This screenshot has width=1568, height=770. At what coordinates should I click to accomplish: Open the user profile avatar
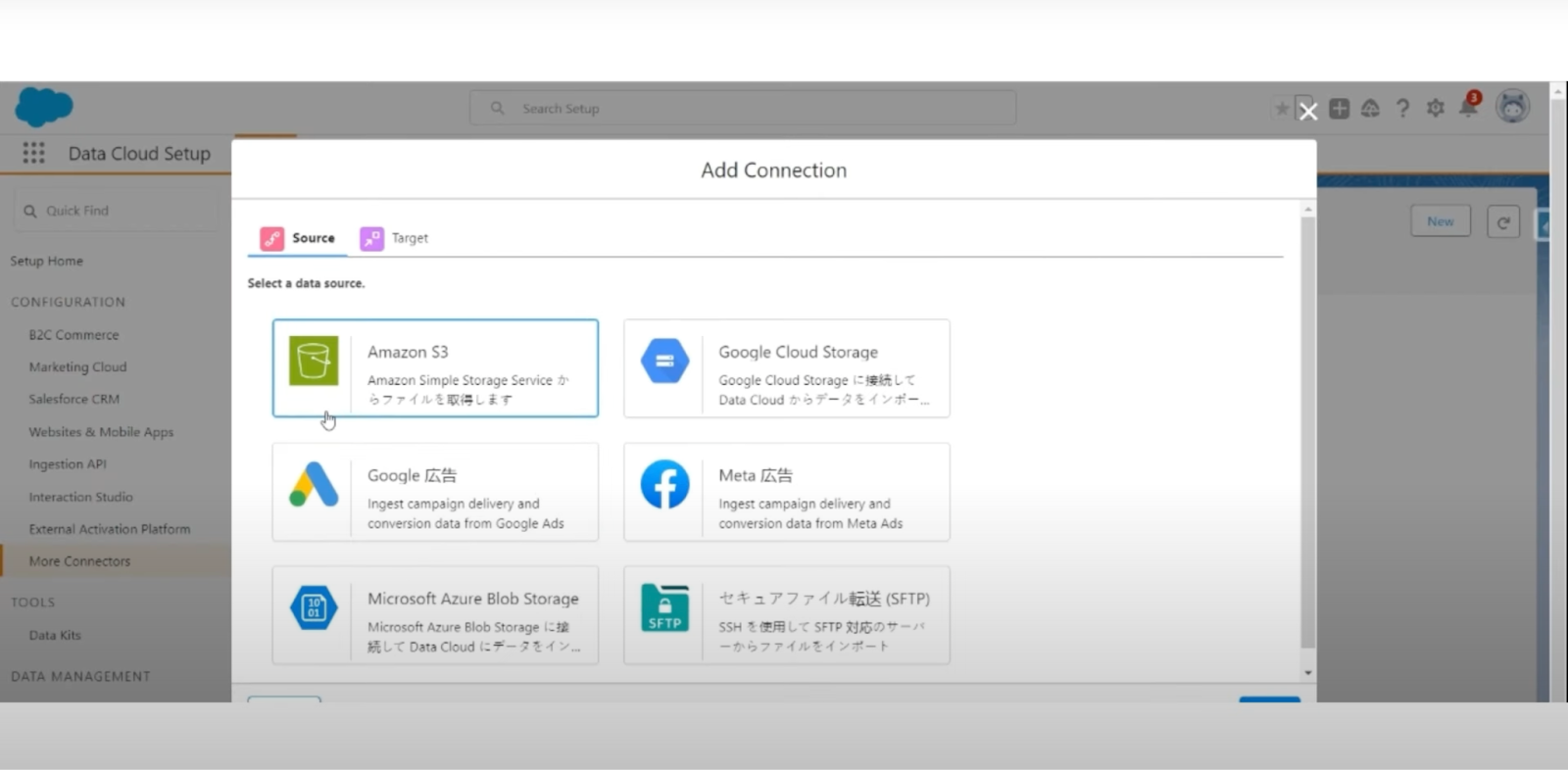(1512, 107)
